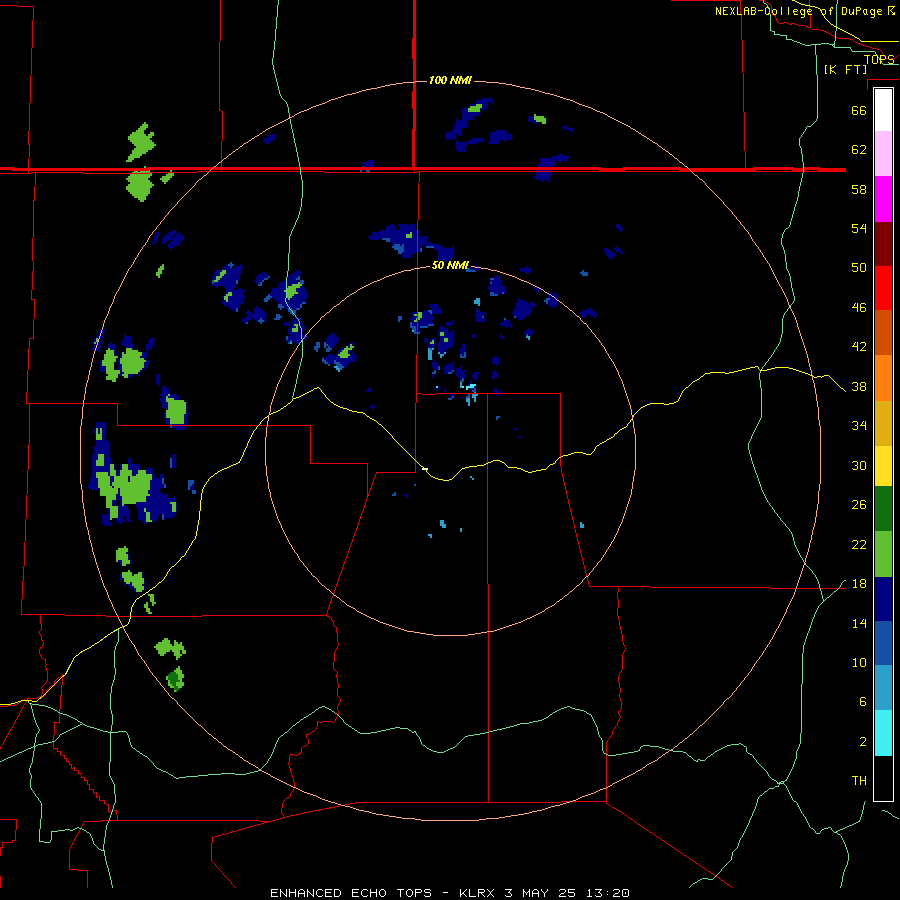
Task: Click the legend value 62
Action: 859,150
